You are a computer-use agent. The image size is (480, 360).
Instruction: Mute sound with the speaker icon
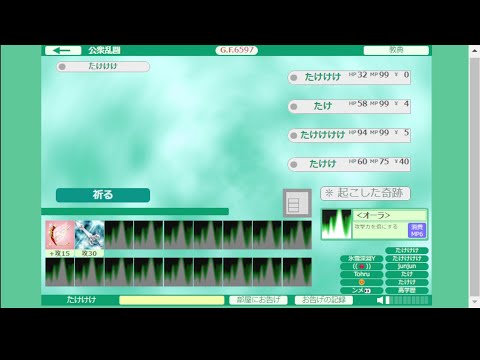point(380,300)
